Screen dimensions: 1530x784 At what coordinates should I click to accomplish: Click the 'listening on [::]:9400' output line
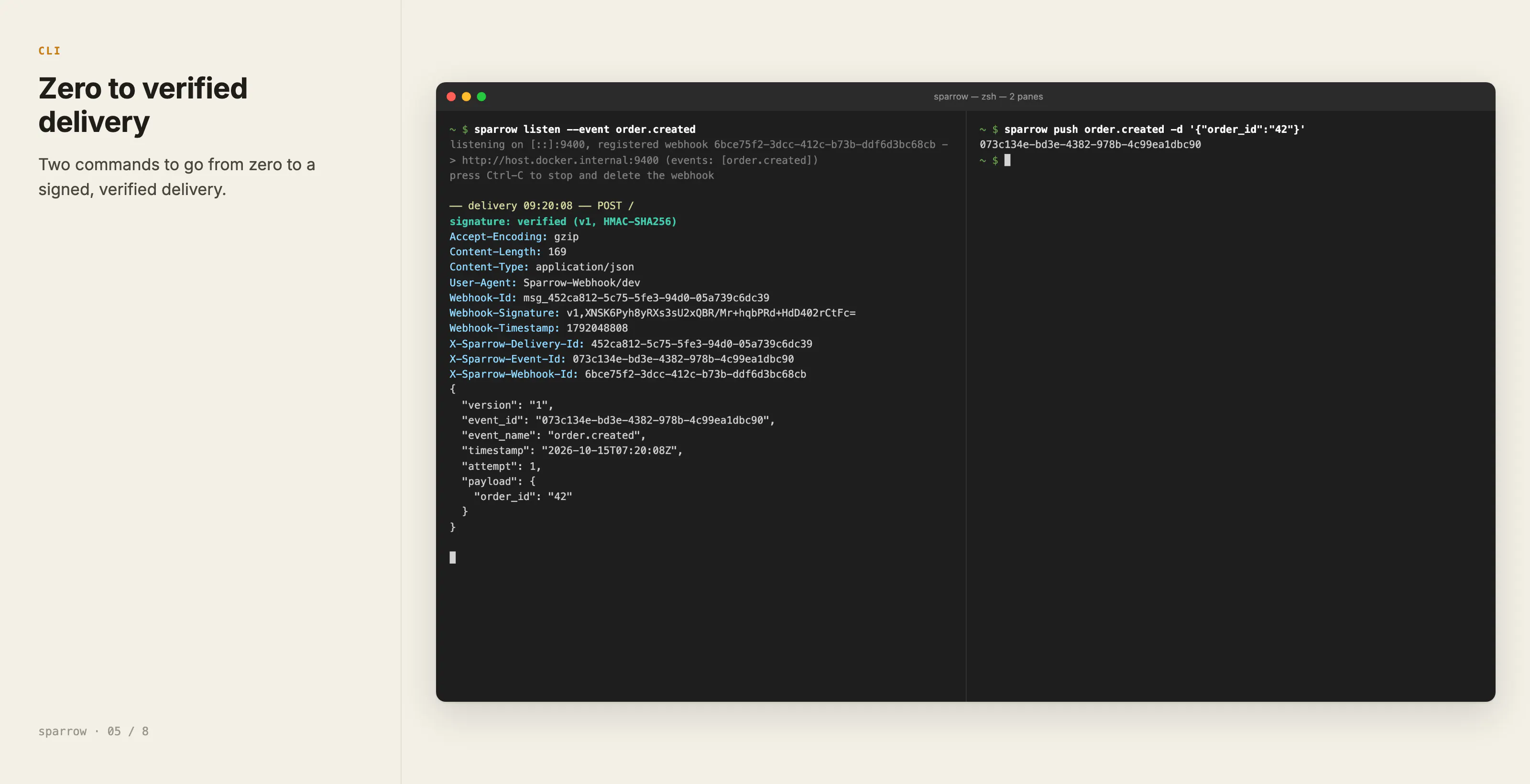[x=699, y=145]
